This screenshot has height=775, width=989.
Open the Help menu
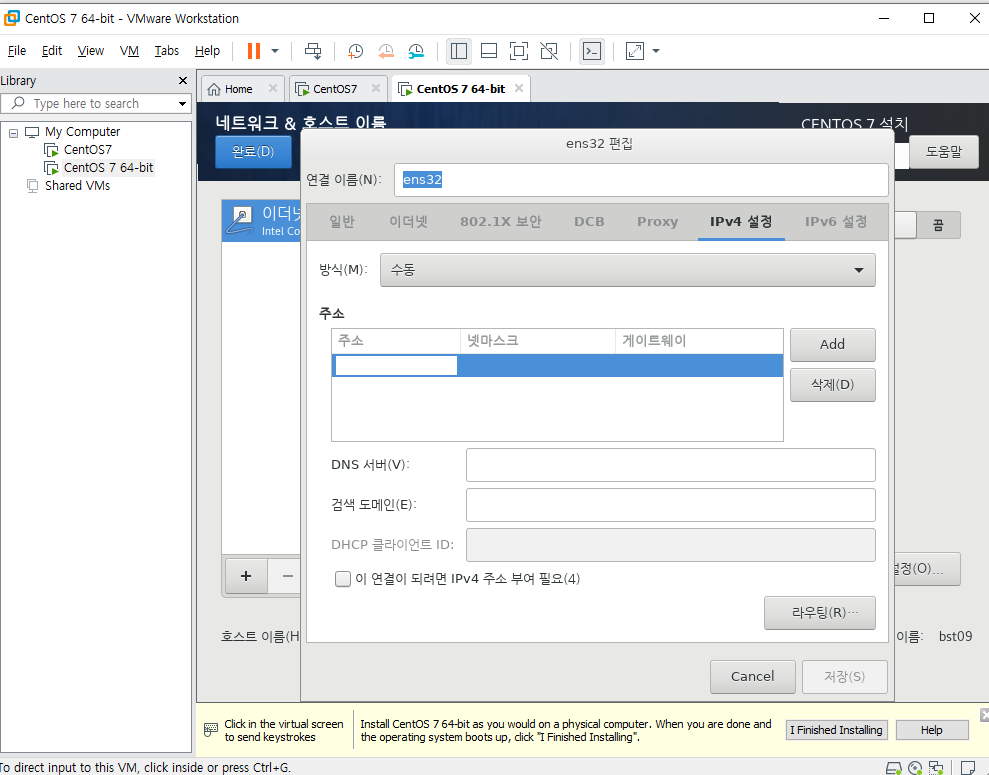click(207, 50)
